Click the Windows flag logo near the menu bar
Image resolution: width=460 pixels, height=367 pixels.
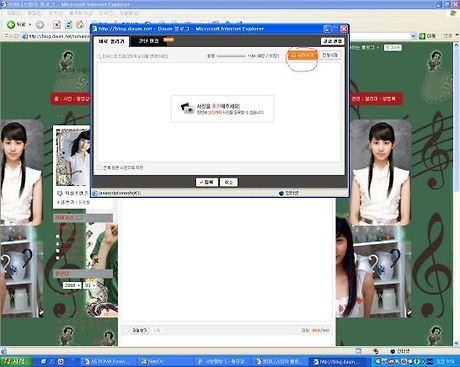pyautogui.click(x=452, y=13)
